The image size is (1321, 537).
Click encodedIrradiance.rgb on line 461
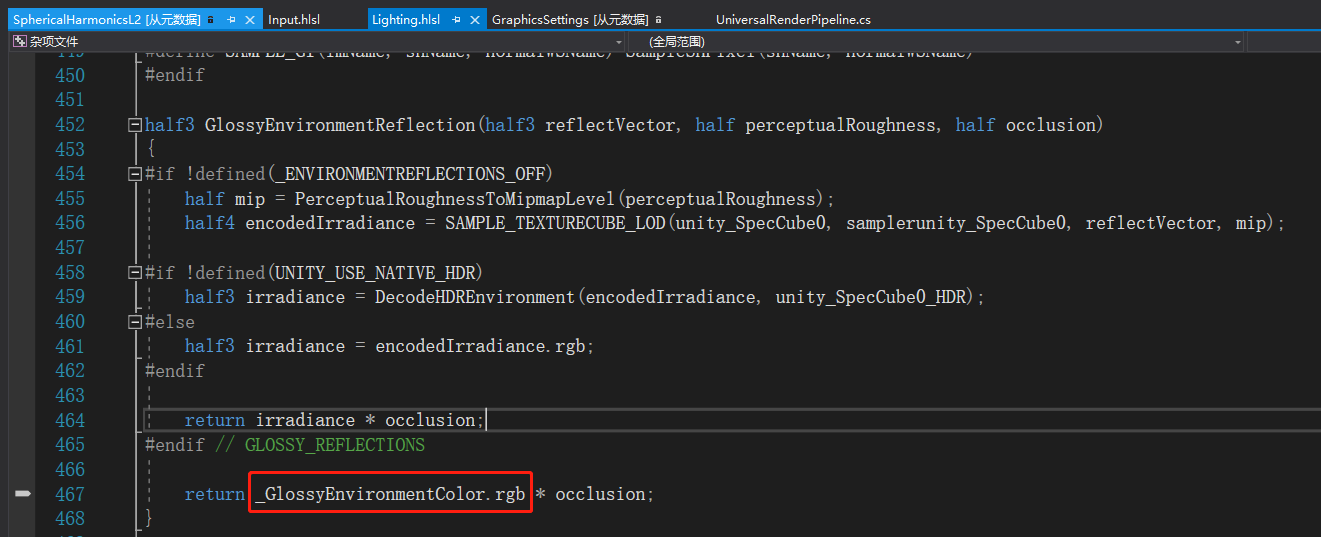(x=480, y=346)
